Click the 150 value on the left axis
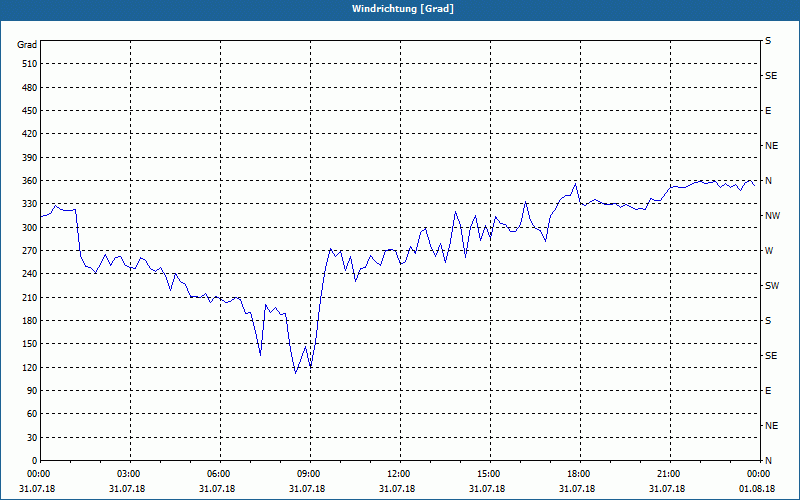The width and height of the screenshot is (800, 500). coord(30,344)
